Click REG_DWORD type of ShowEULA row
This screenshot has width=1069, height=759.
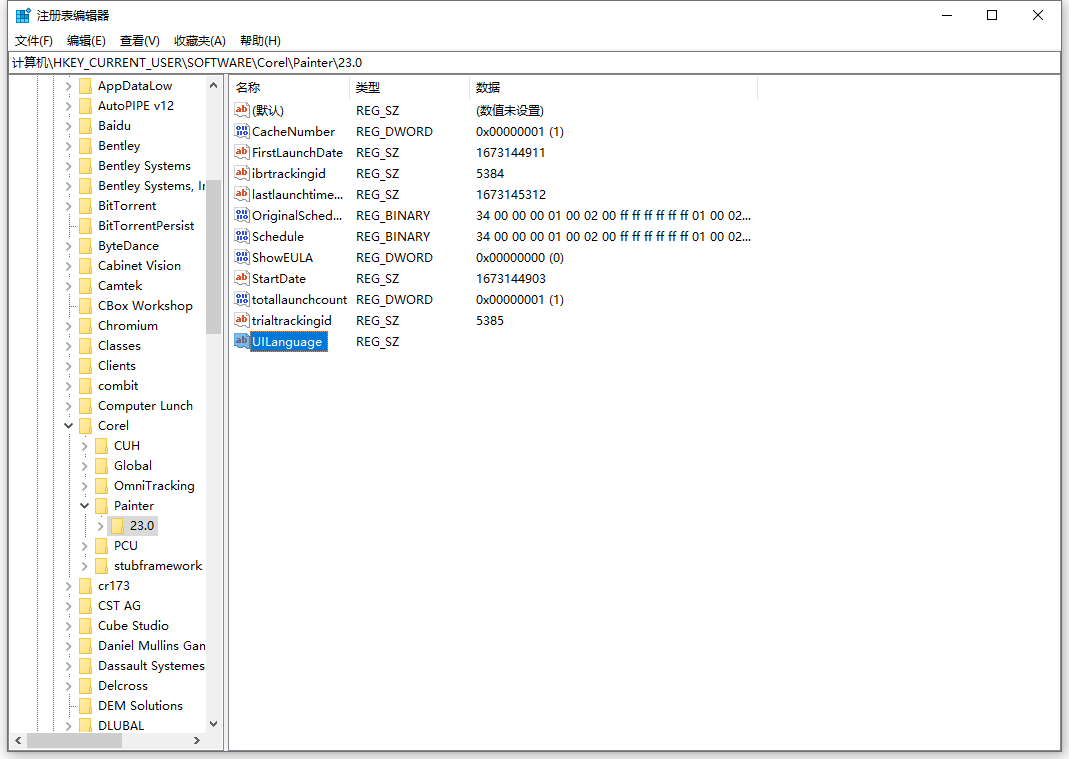click(394, 258)
